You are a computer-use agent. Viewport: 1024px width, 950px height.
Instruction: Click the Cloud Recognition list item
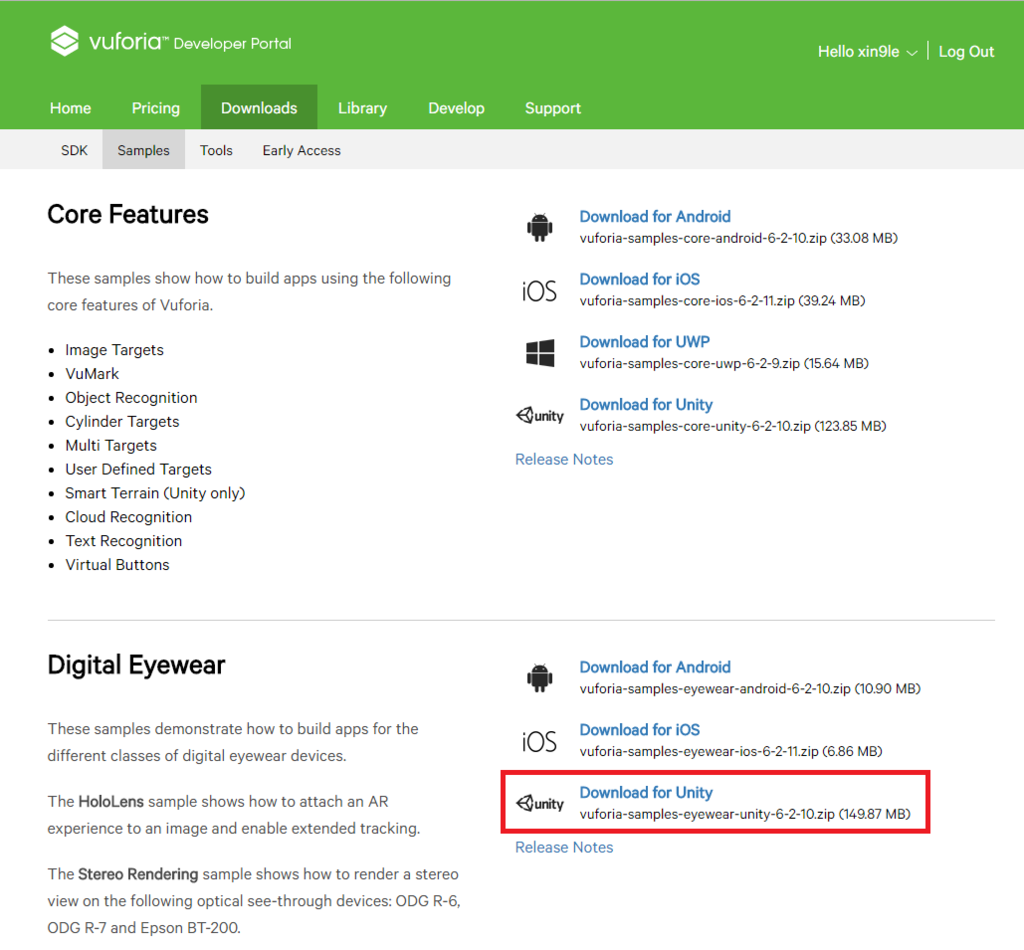(129, 517)
